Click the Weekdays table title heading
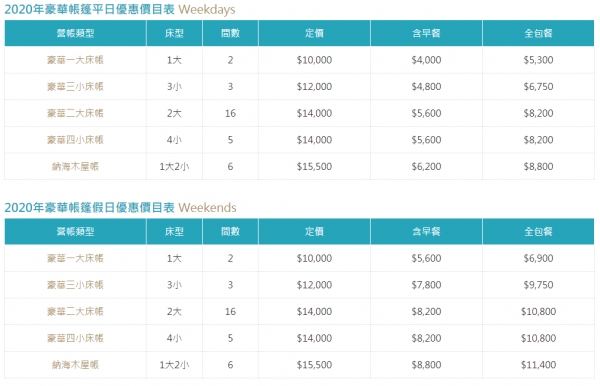The height and width of the screenshot is (386, 600). point(120,9)
